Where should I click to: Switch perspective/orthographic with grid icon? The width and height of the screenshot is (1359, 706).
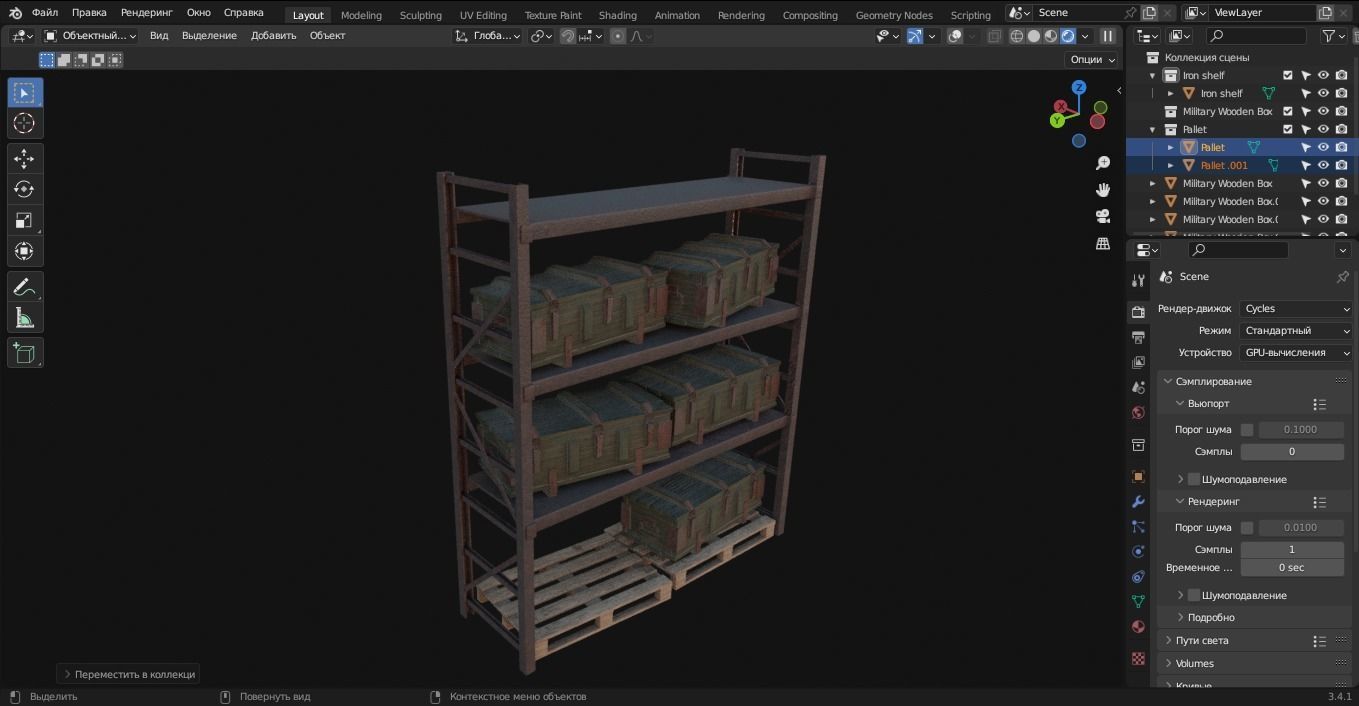(1103, 243)
